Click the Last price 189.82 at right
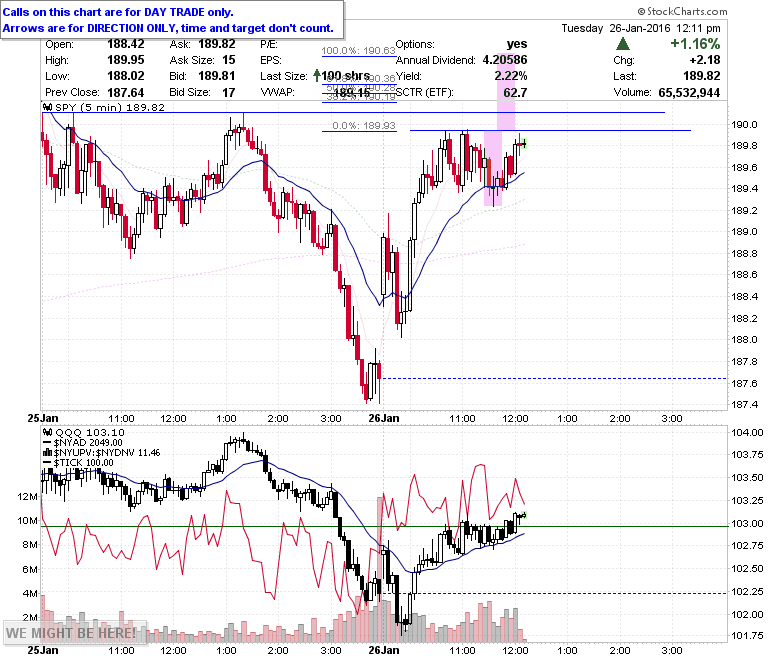The image size is (780, 659). click(701, 76)
